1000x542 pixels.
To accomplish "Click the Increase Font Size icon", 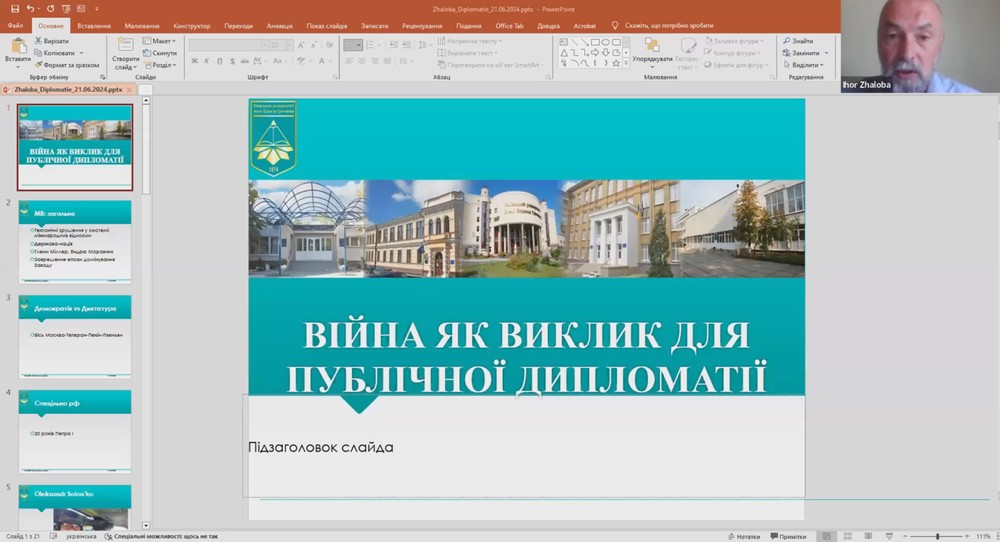I will (x=301, y=45).
